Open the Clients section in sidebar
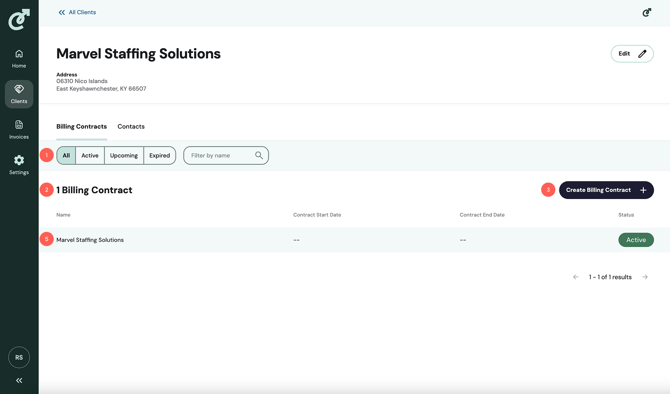670x394 pixels. click(x=19, y=94)
